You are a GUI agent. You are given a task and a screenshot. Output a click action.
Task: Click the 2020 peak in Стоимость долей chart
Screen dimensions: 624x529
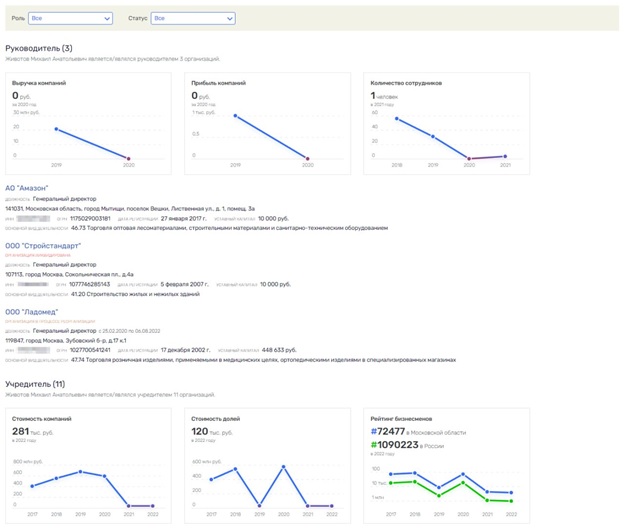pyautogui.click(x=284, y=467)
